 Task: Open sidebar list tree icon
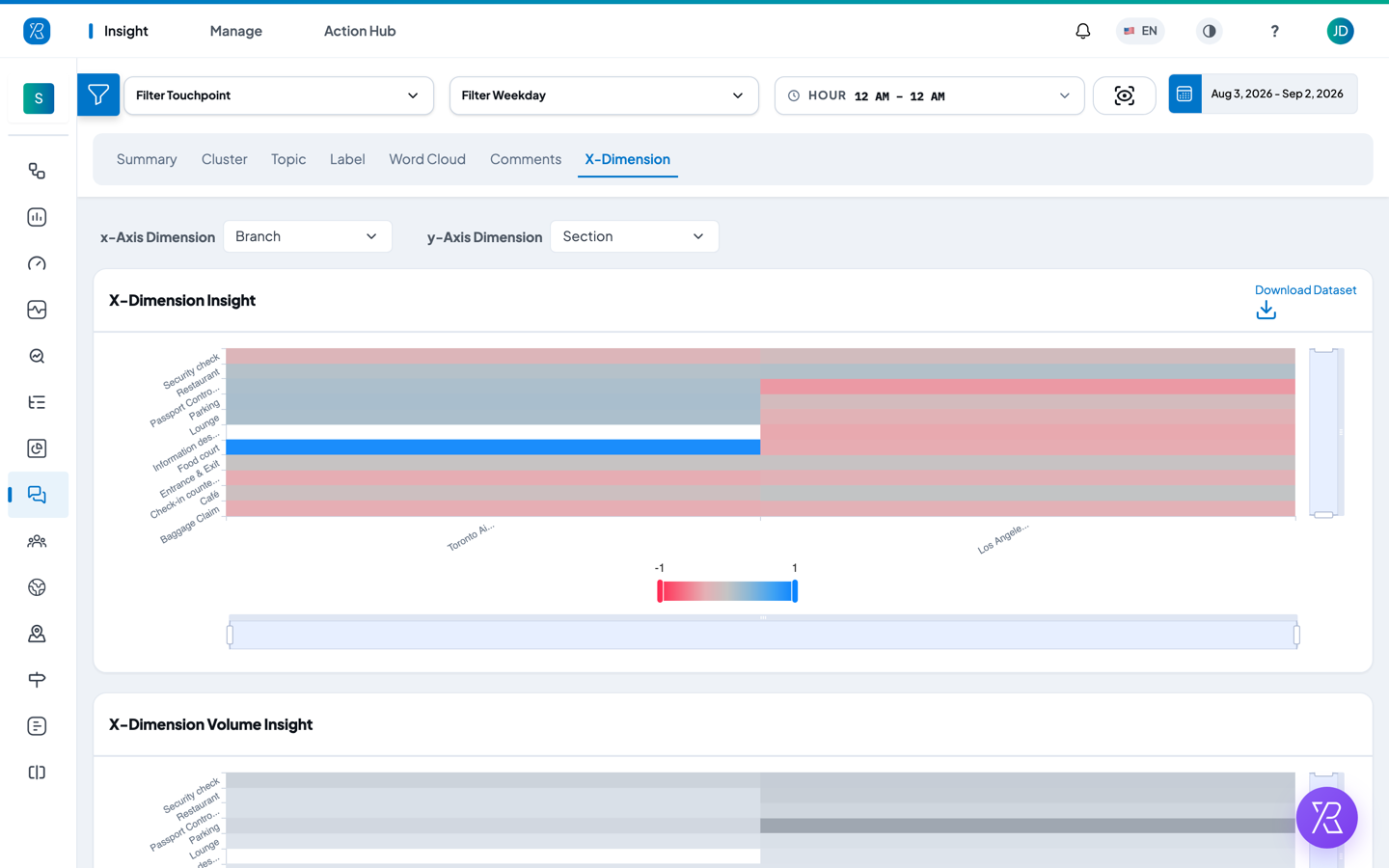[x=37, y=402]
